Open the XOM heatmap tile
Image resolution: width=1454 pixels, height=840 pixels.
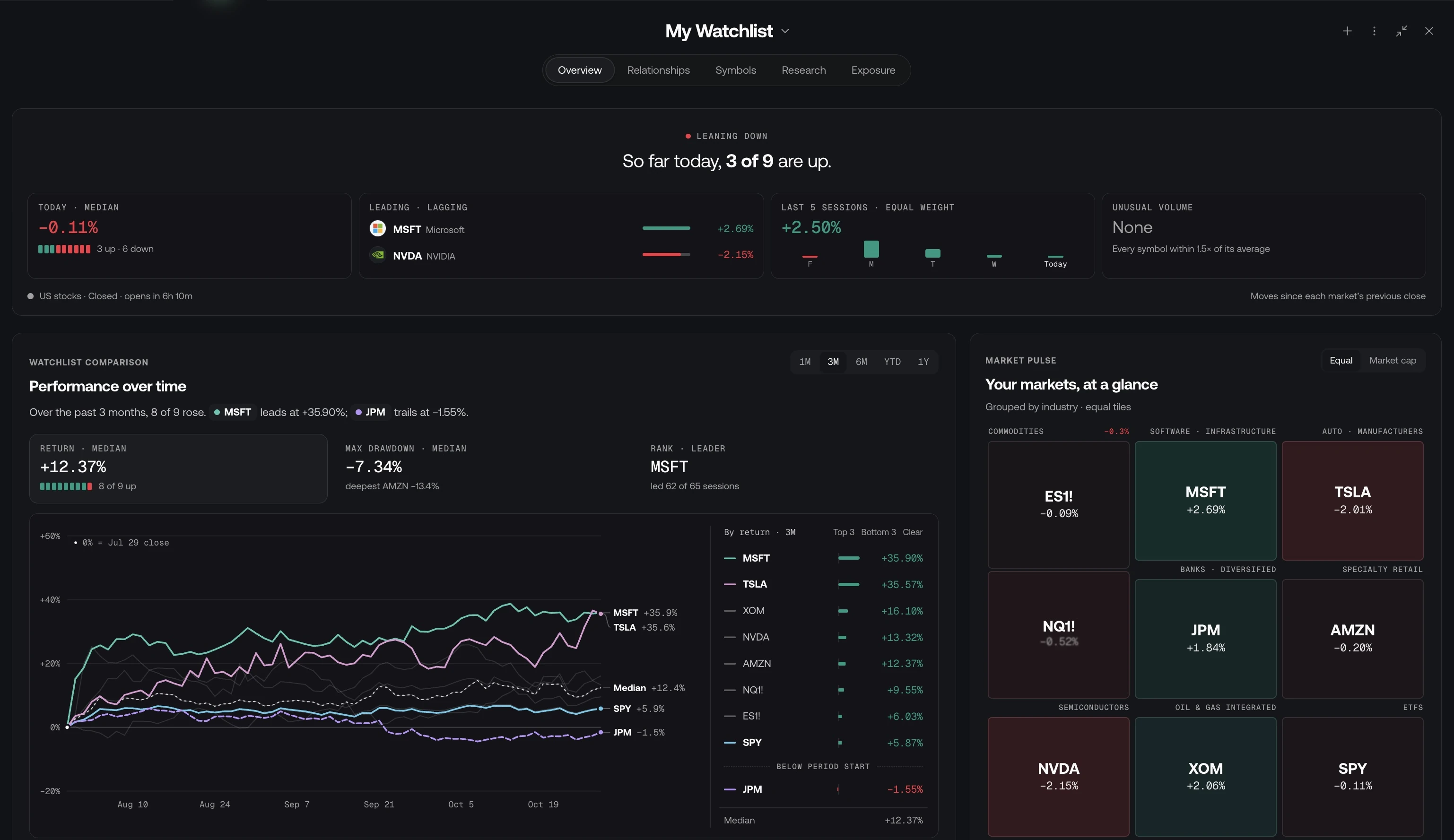click(x=1205, y=777)
